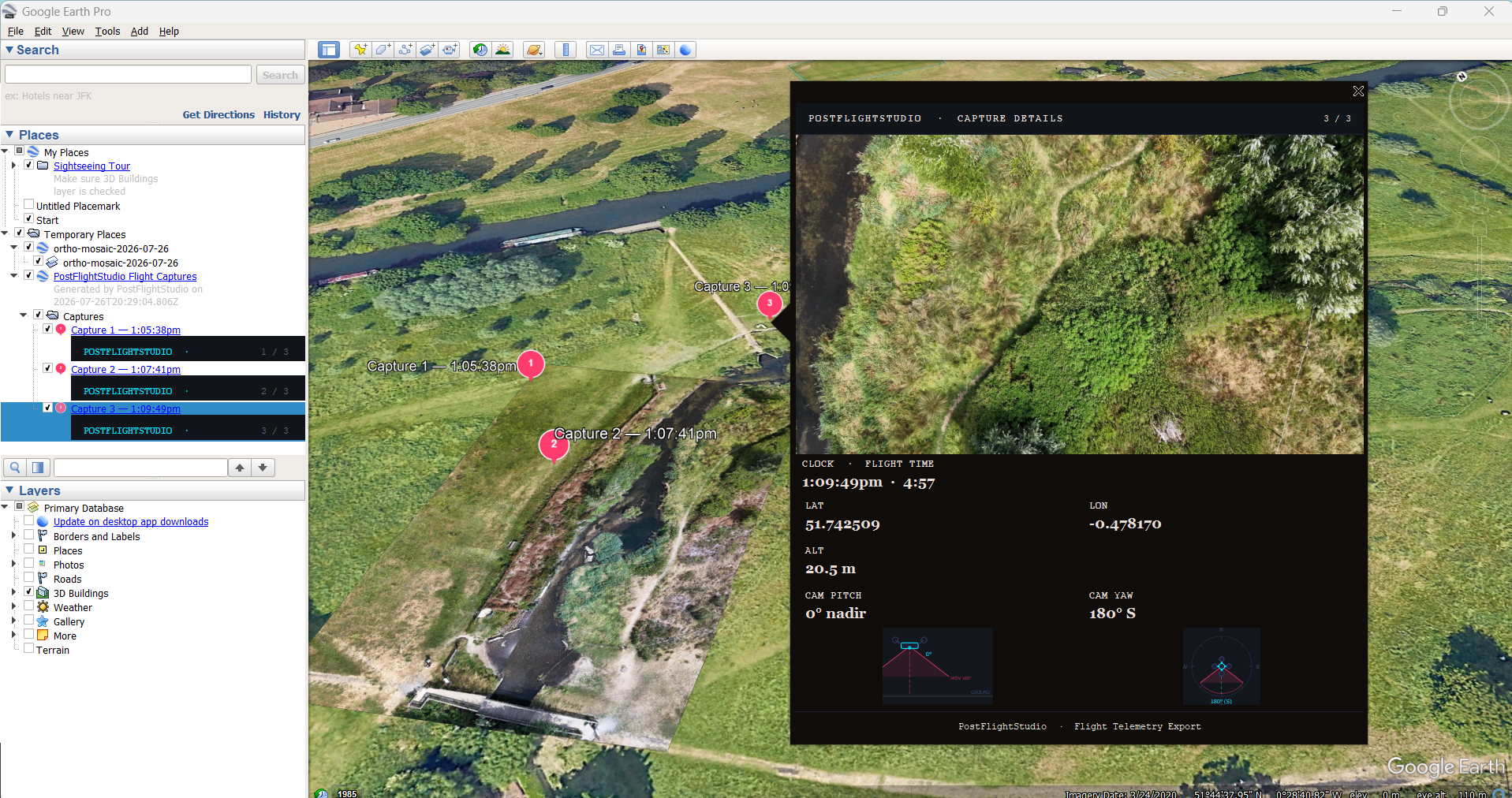Toggle the Untitled Placemark checkbox
This screenshot has width=1512, height=798.
pos(28,204)
